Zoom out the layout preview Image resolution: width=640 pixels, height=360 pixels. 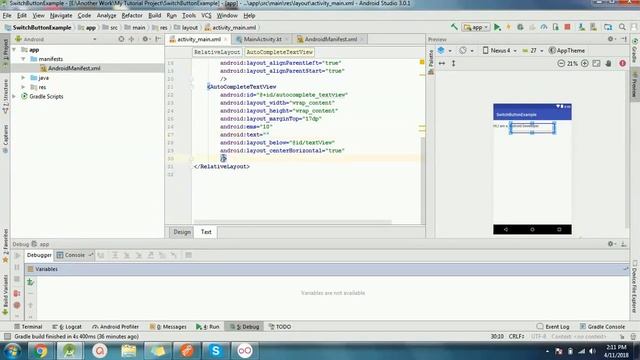pos(561,63)
